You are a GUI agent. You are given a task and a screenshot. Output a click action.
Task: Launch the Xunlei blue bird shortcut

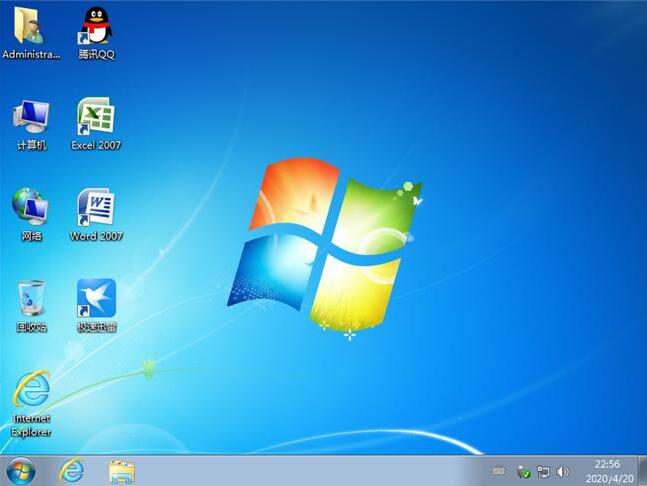tap(96, 298)
